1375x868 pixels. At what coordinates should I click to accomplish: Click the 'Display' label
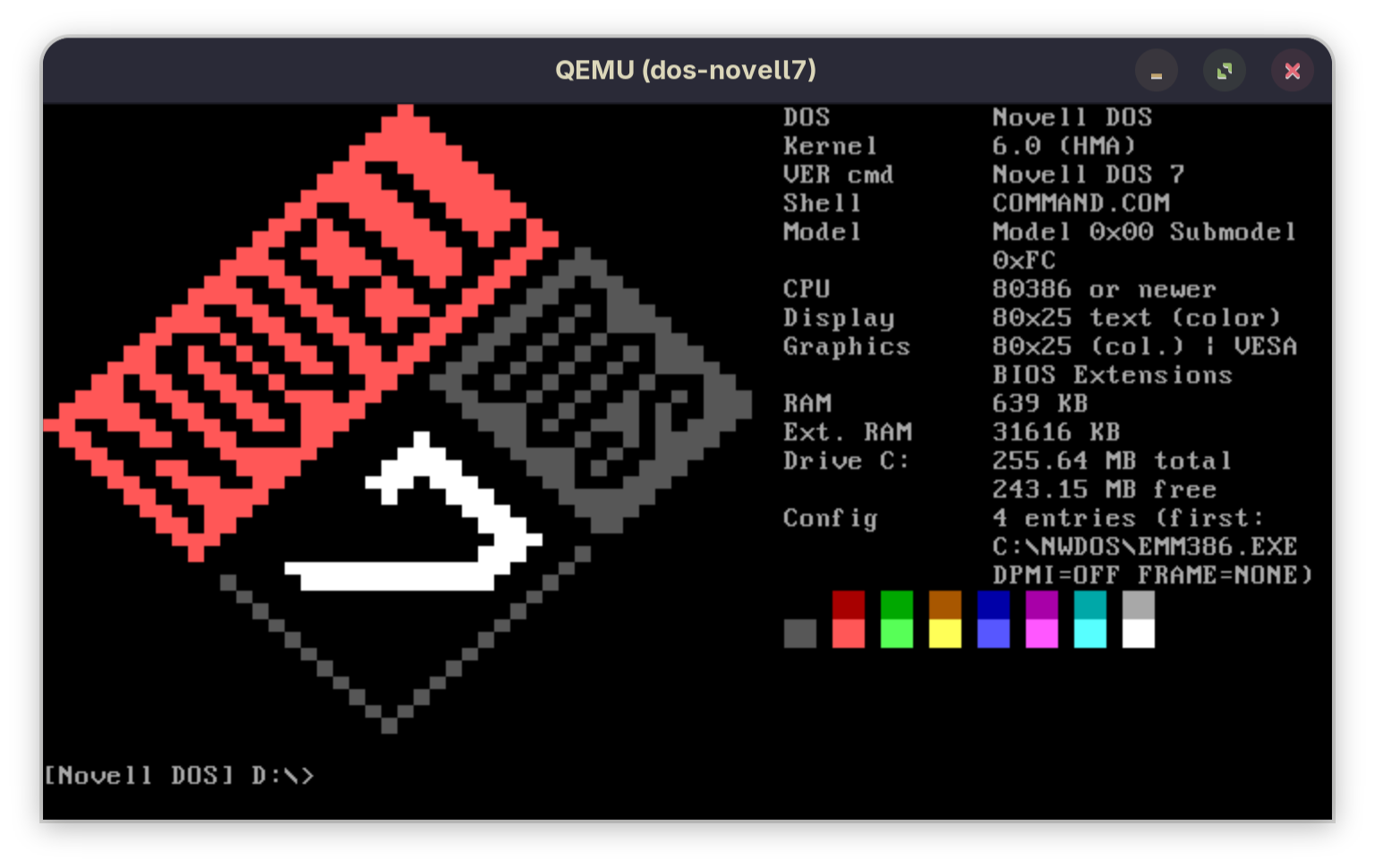839,319
